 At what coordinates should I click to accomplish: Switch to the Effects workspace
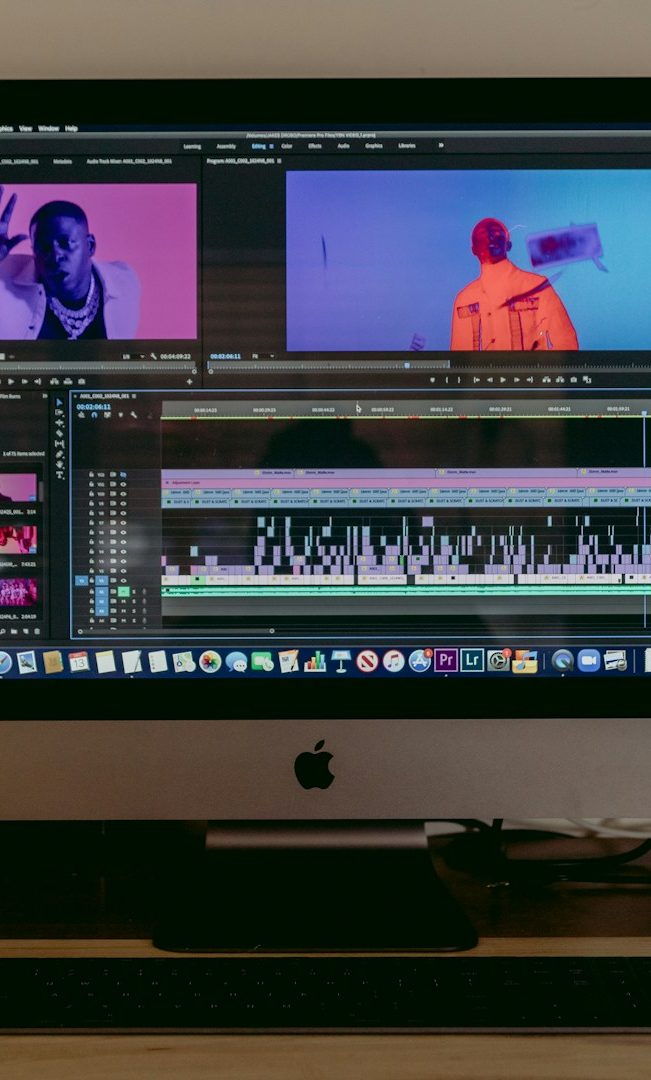click(x=315, y=146)
